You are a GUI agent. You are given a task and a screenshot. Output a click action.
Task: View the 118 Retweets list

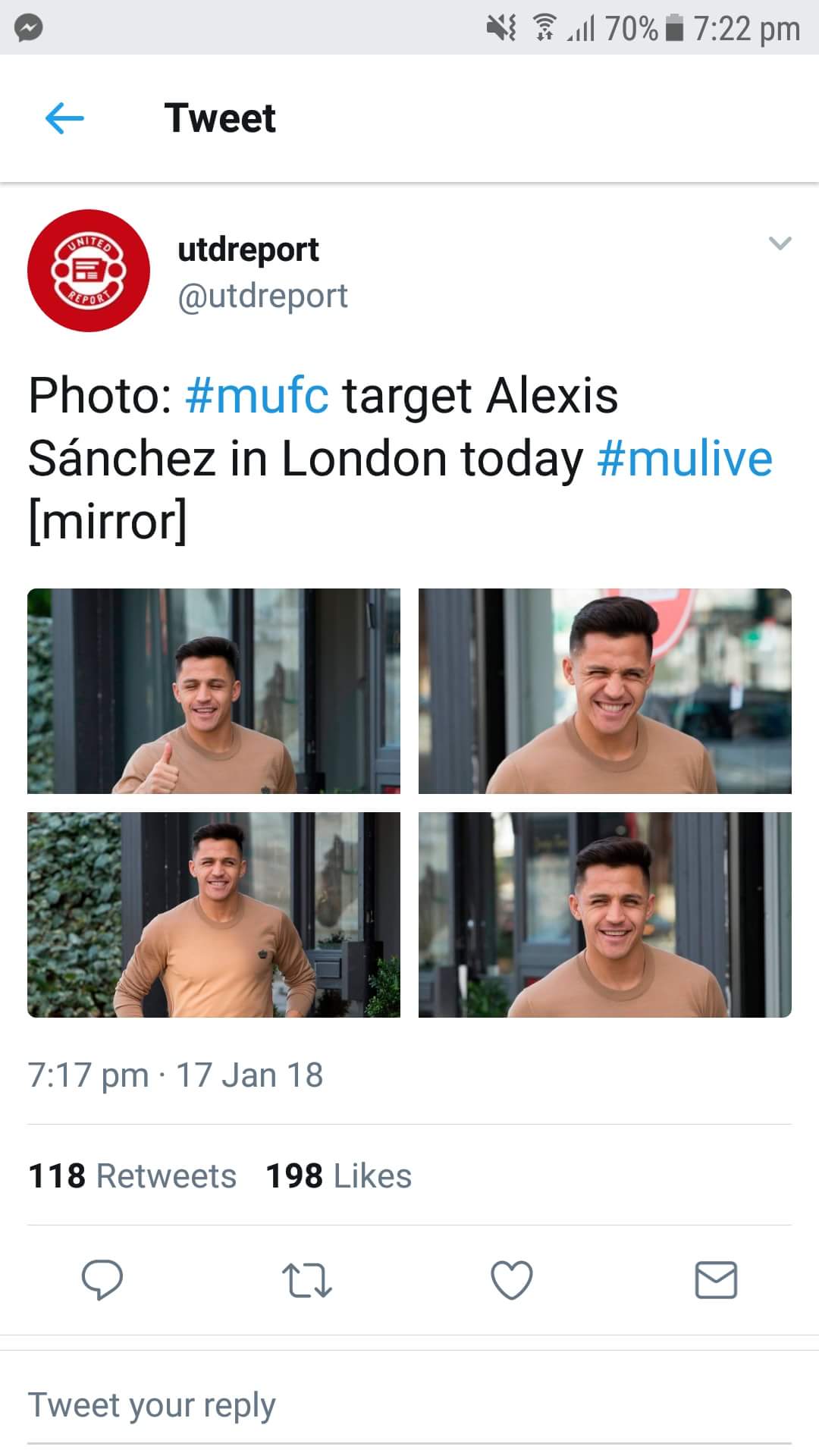point(133,1176)
